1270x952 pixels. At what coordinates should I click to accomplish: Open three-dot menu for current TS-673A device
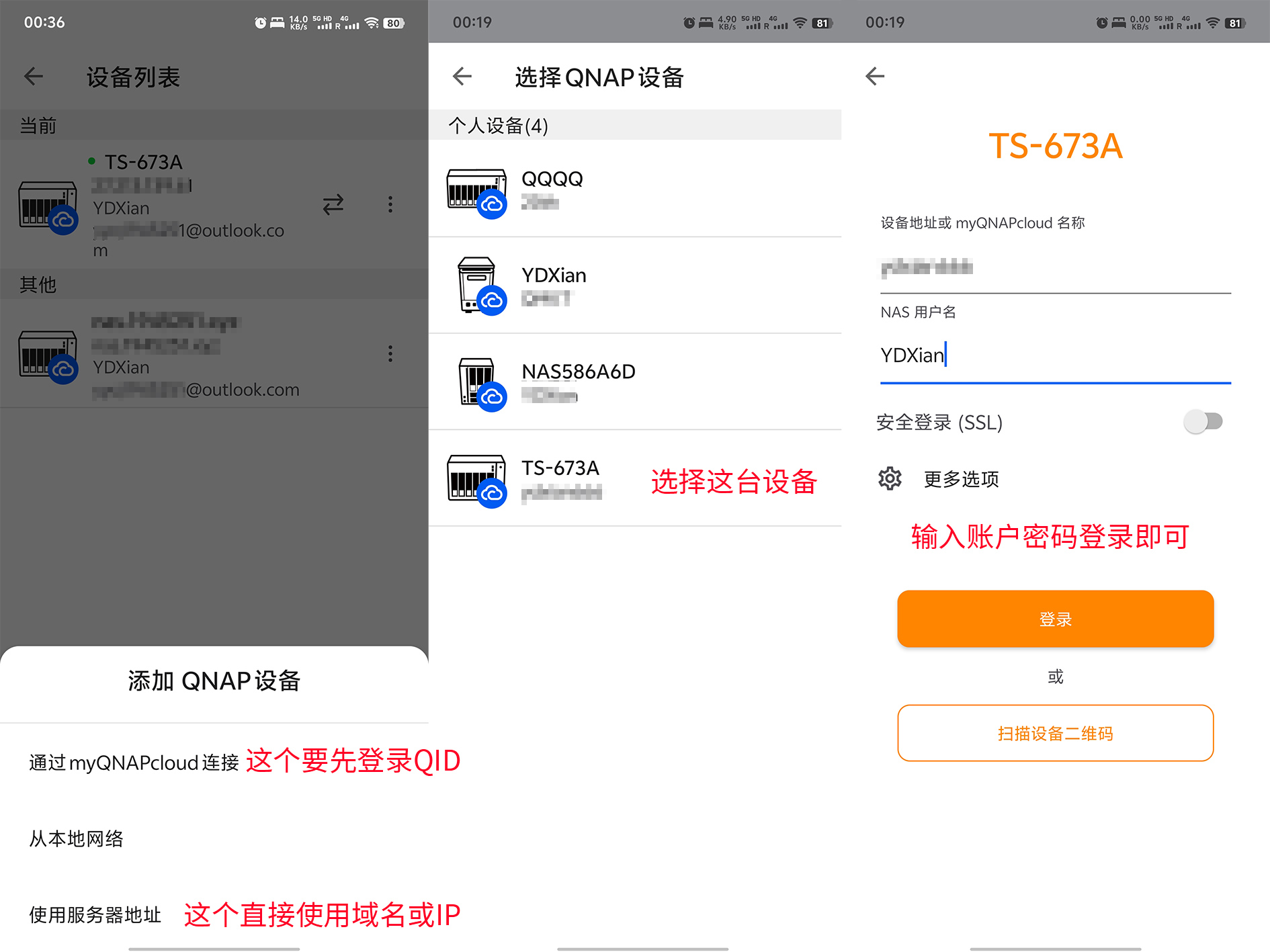pyautogui.click(x=390, y=204)
